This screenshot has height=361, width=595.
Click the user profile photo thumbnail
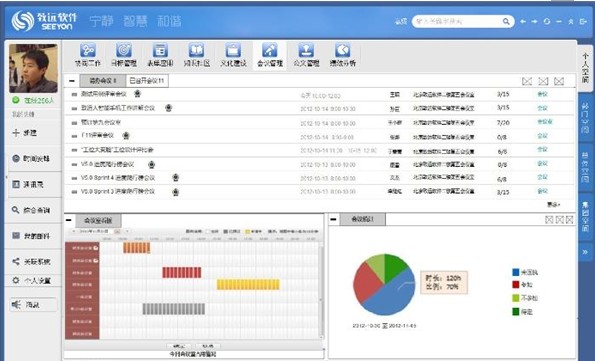coord(33,68)
